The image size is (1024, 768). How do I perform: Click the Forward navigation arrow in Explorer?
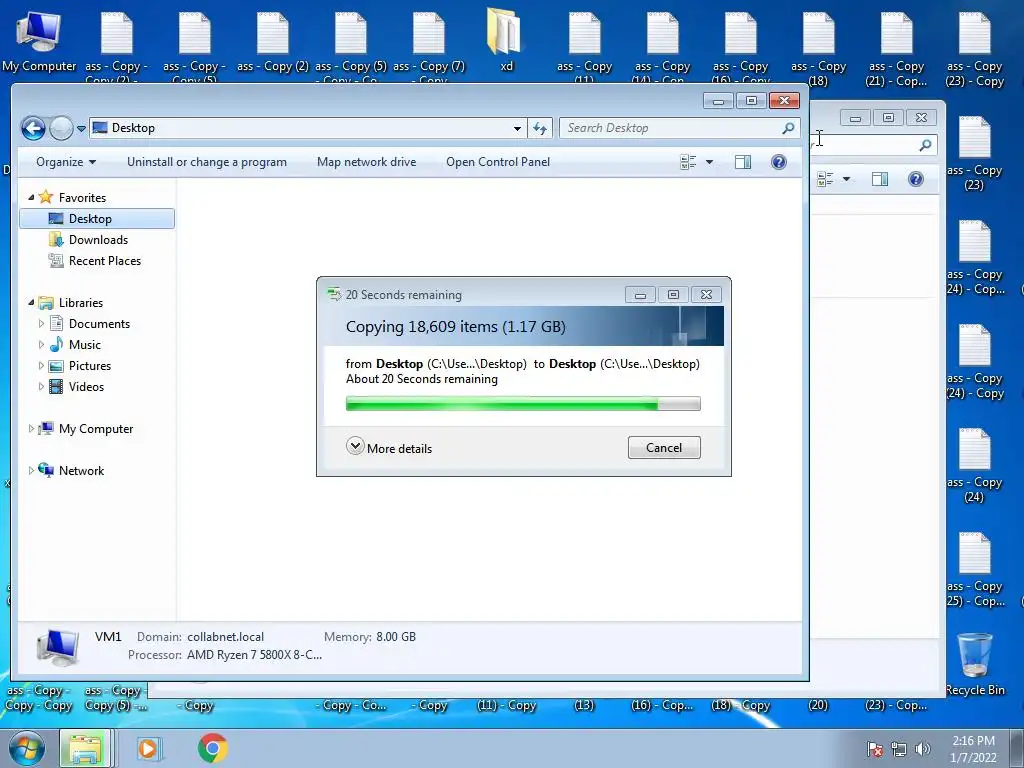[x=61, y=128]
